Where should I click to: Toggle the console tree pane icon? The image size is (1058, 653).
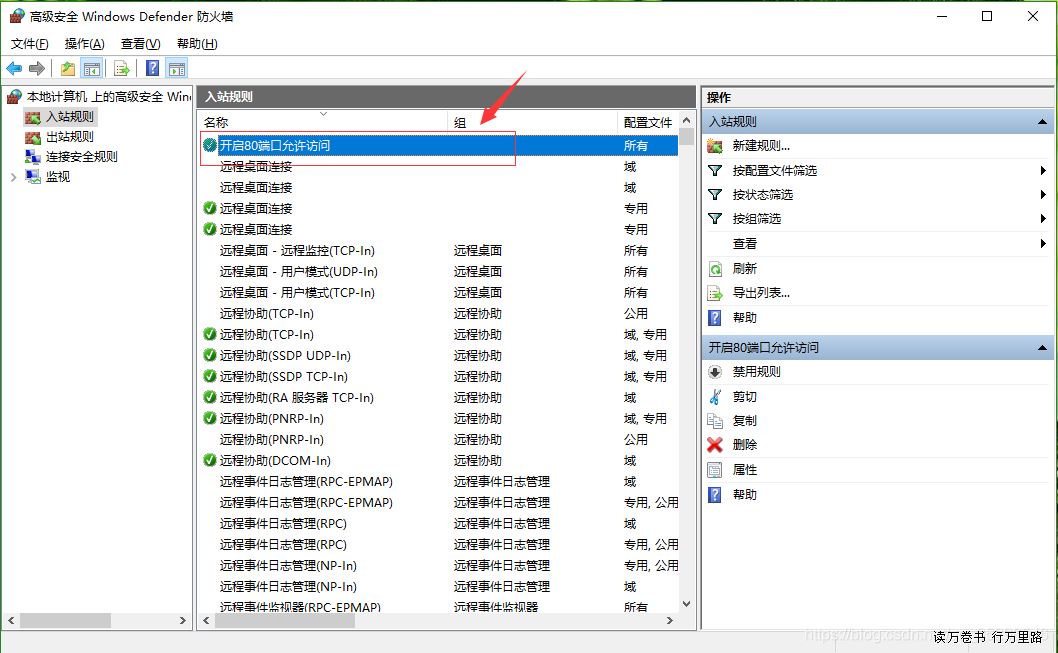click(92, 68)
